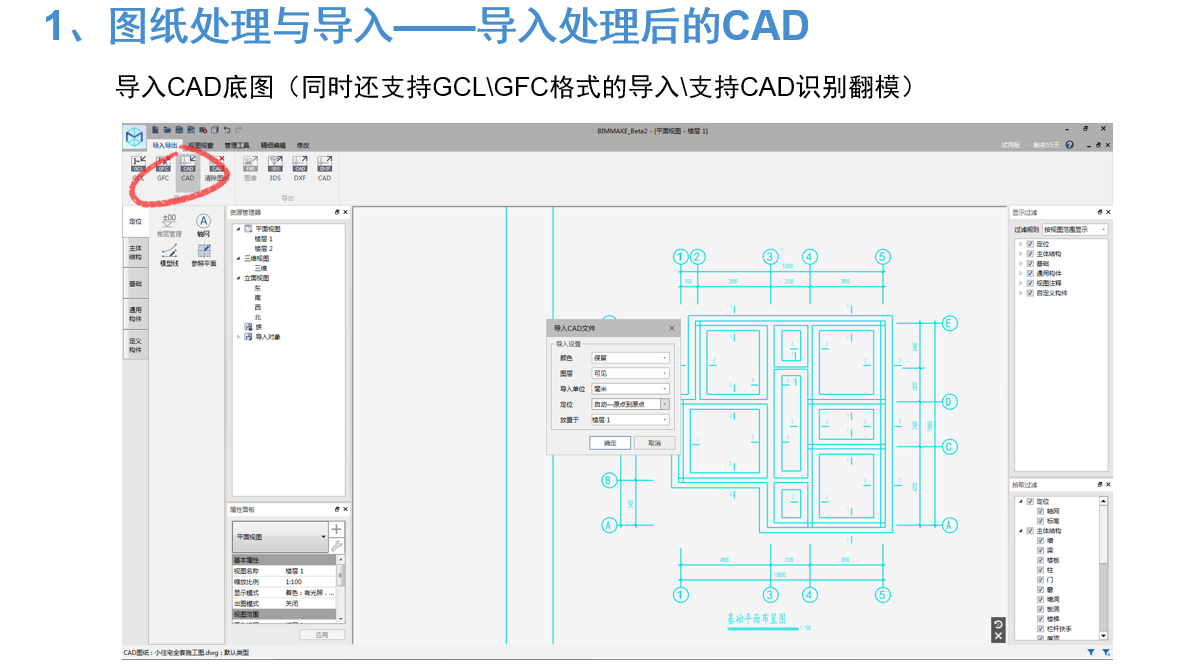Click the 应用 apply button in properties
1188x671 pixels.
322,635
